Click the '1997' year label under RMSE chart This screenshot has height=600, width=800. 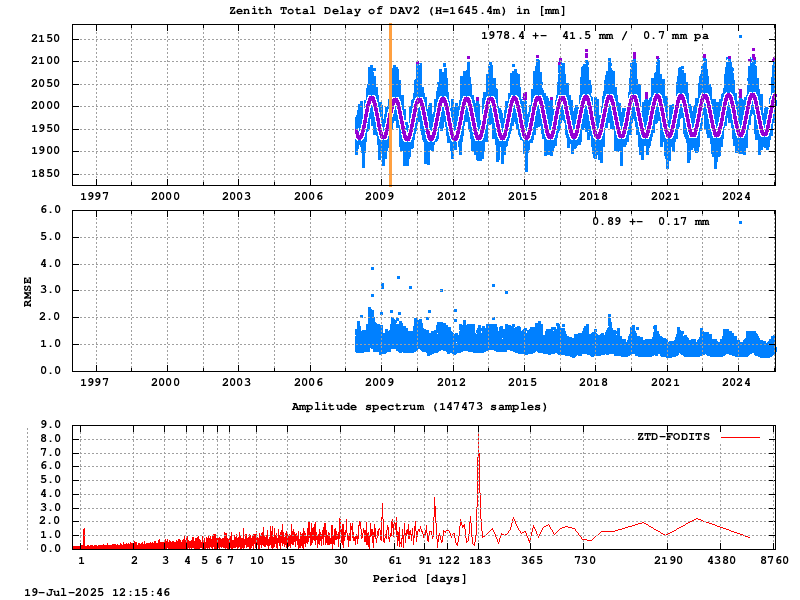coord(94,382)
